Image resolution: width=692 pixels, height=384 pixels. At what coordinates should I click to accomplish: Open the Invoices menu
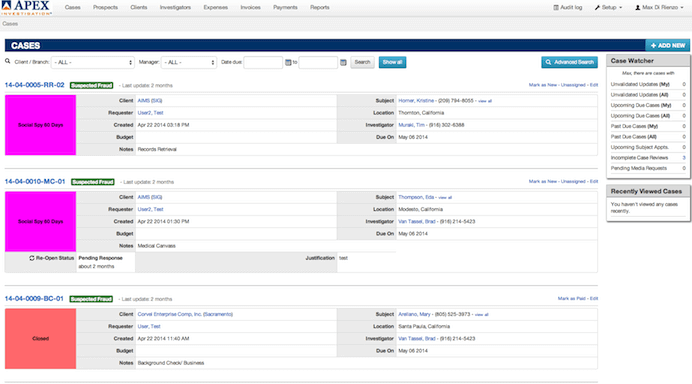point(250,8)
